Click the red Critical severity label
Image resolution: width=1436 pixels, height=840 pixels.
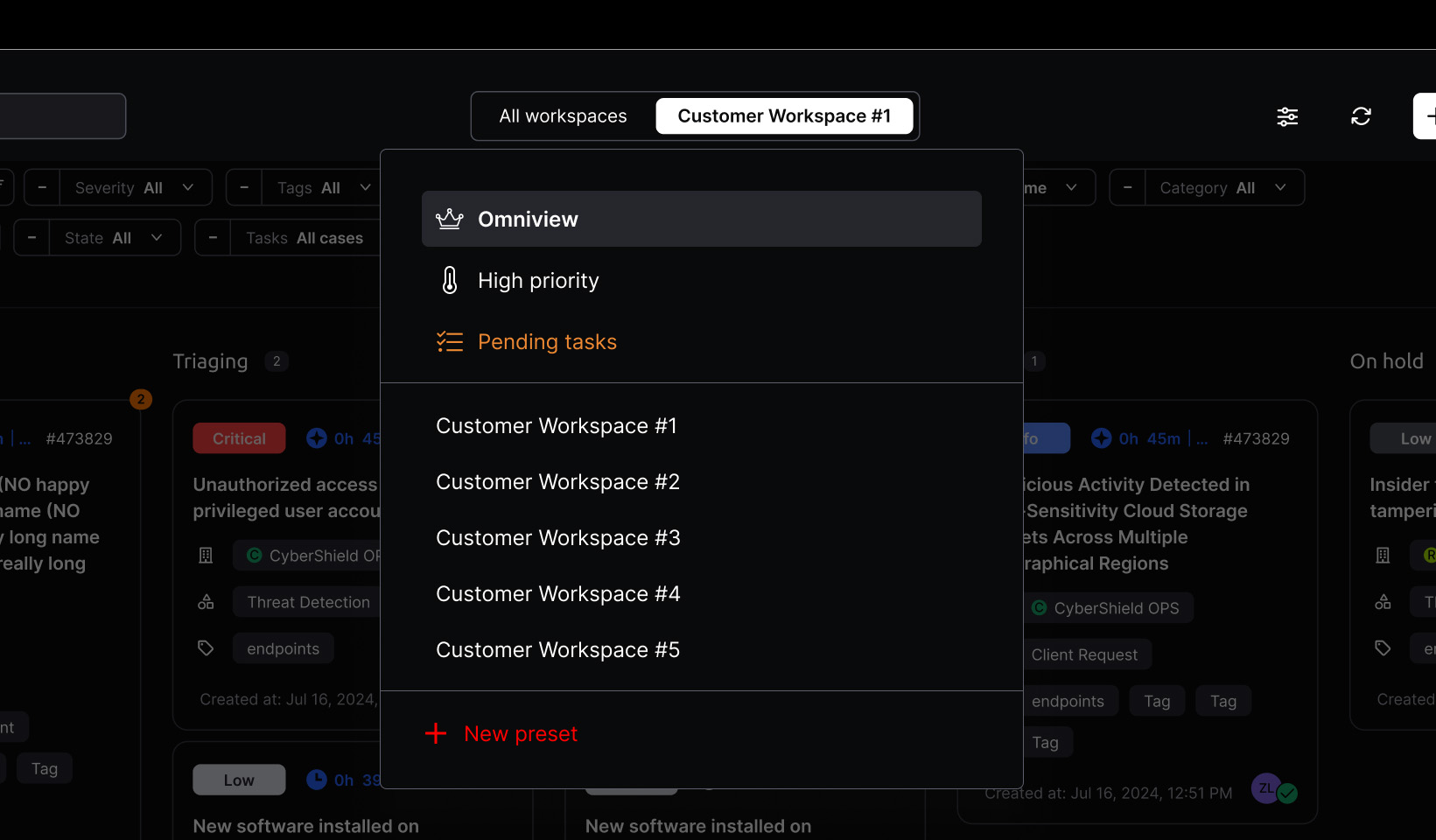coord(239,438)
